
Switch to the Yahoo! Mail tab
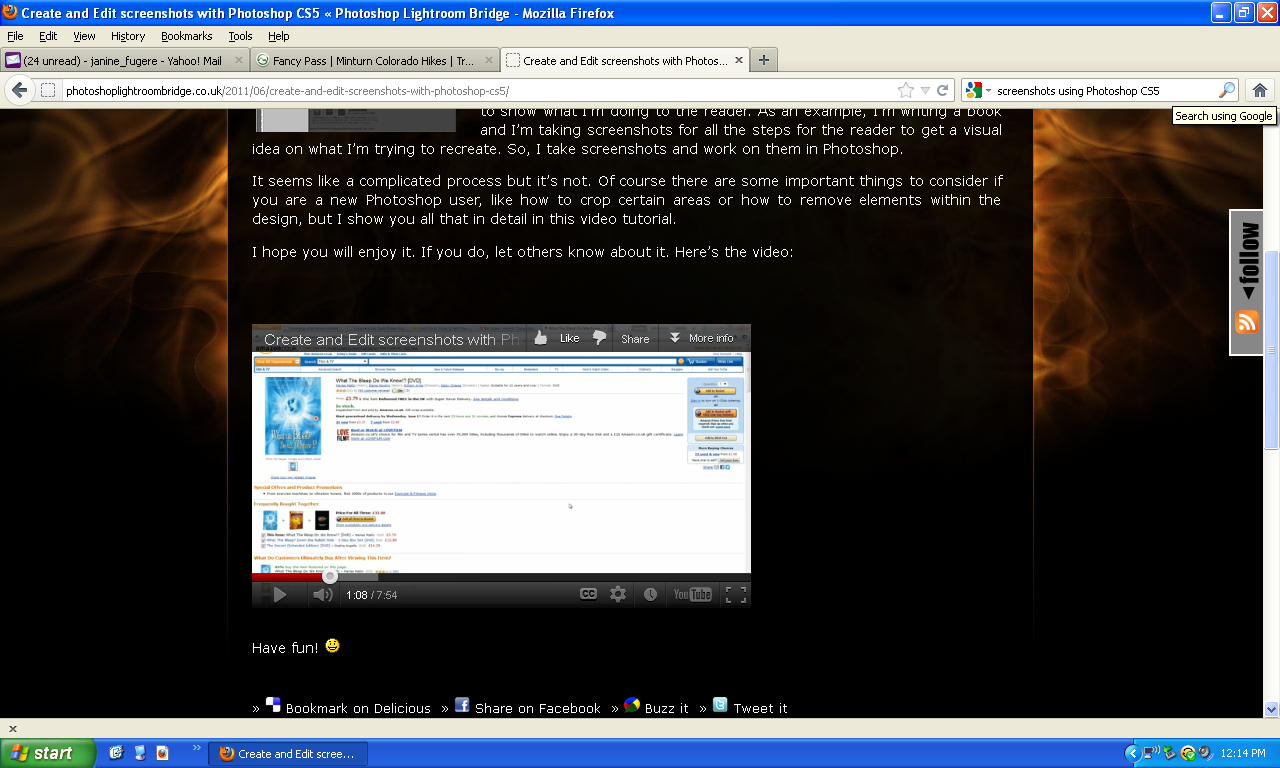point(123,60)
